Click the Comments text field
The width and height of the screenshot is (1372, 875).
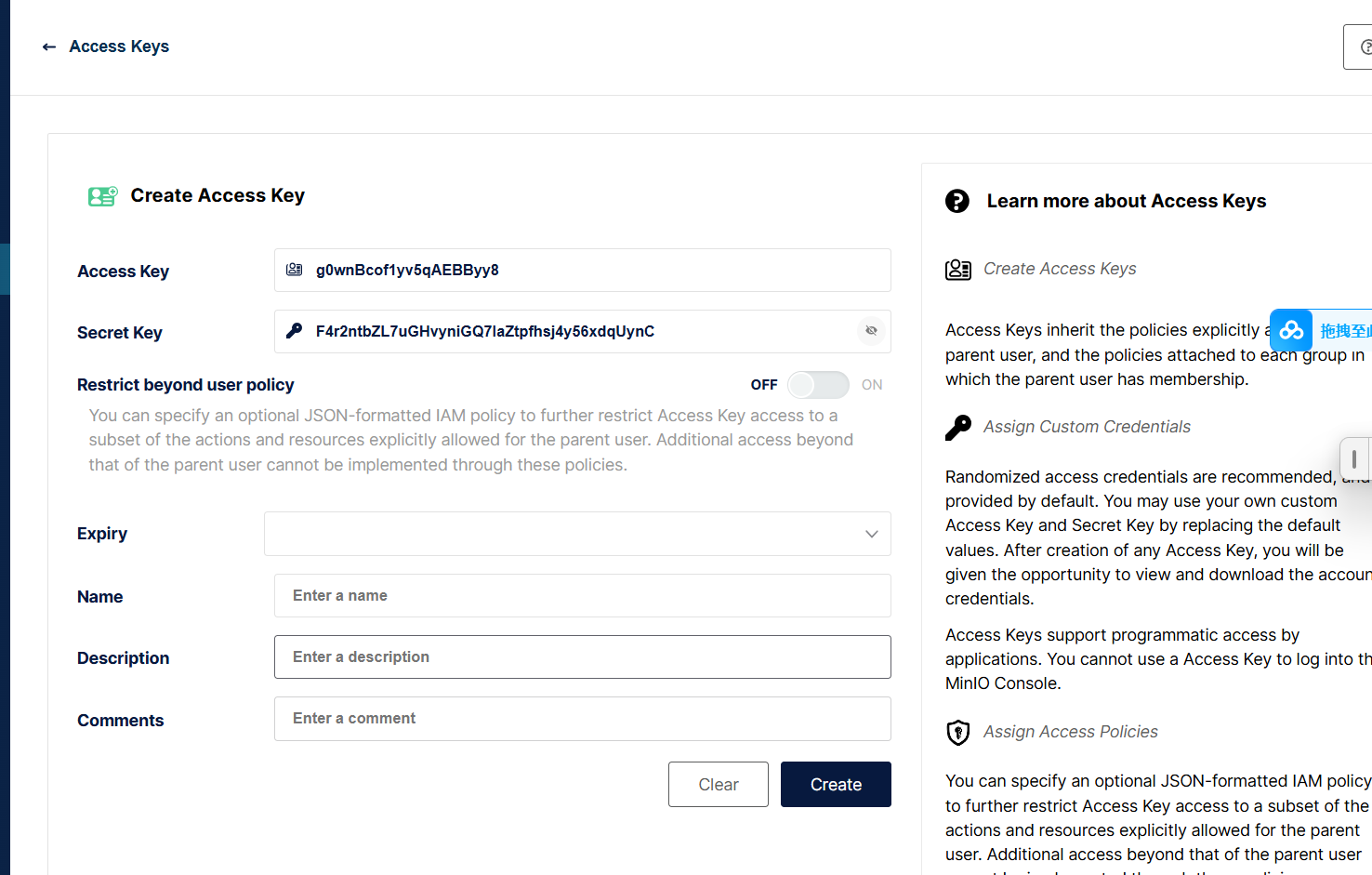click(582, 719)
